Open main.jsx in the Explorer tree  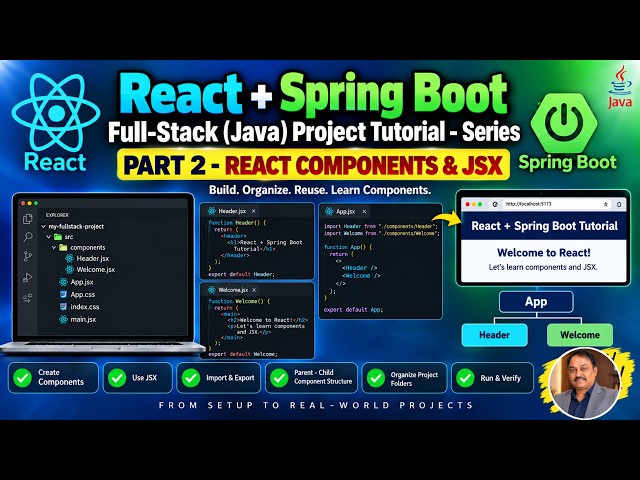click(78, 319)
